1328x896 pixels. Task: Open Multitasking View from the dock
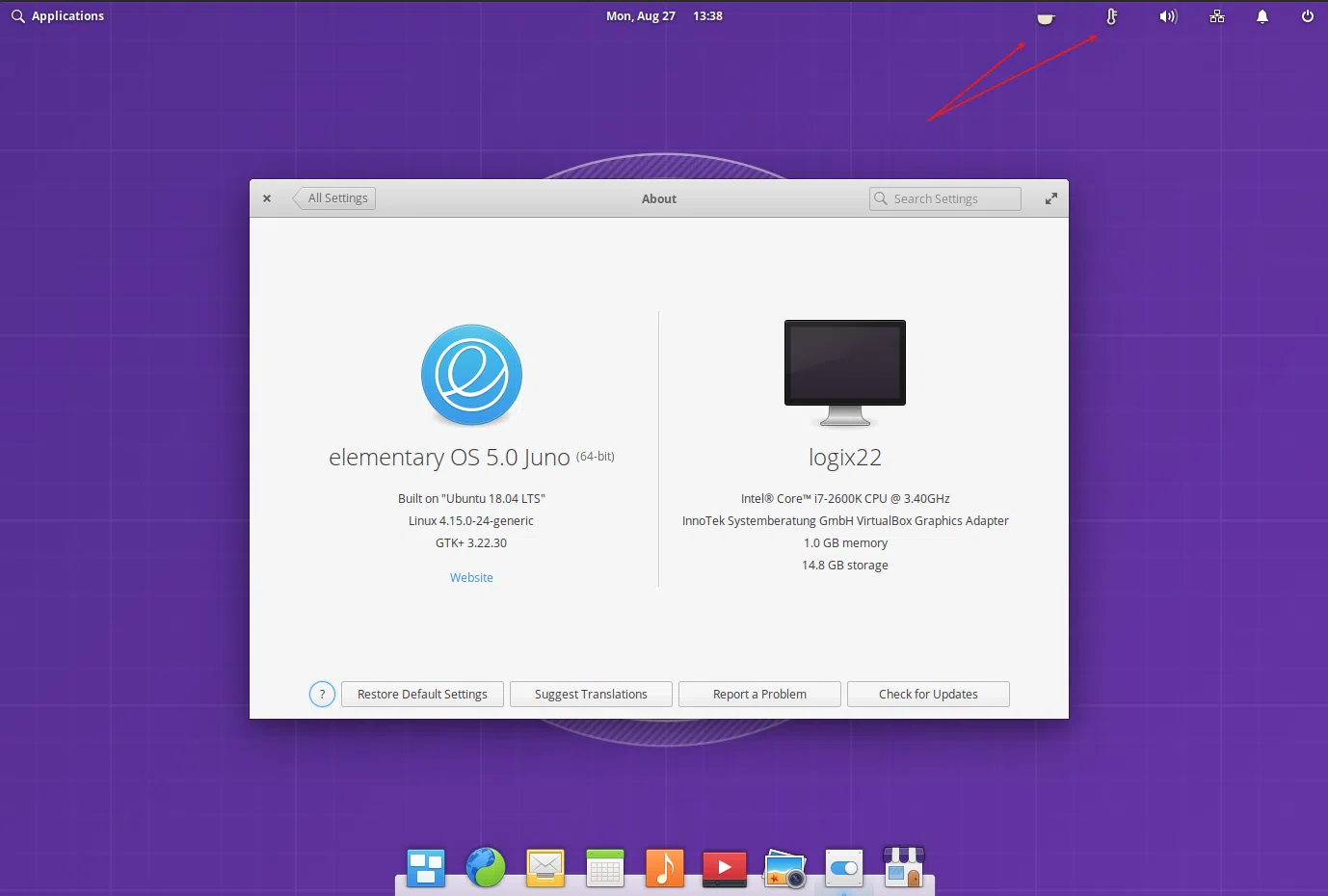[x=425, y=867]
